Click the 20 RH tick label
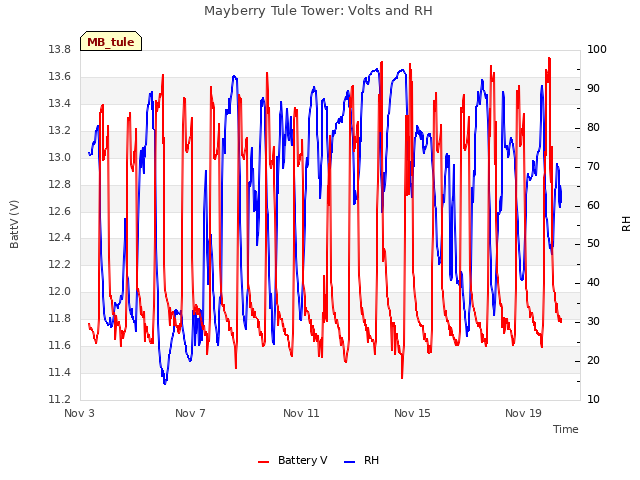Viewport: 640px width, 480px height. pyautogui.click(x=593, y=360)
